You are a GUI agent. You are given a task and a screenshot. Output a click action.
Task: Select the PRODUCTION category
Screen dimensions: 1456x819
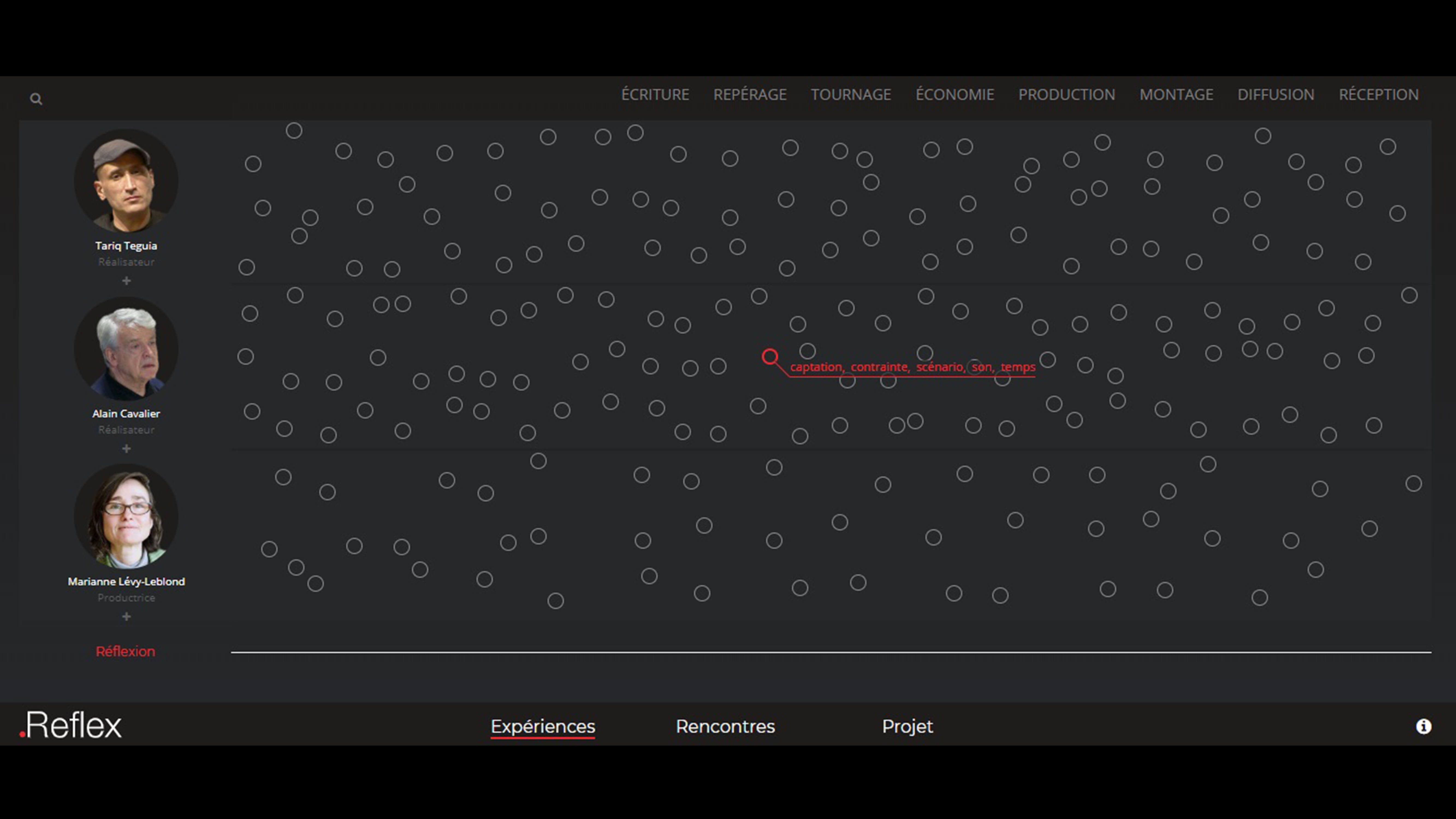(x=1067, y=94)
